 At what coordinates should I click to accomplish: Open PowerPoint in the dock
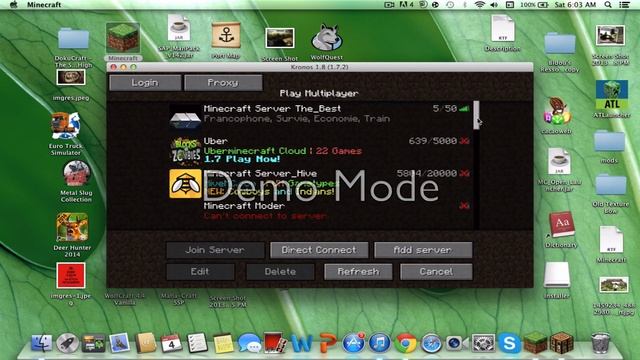(328, 343)
